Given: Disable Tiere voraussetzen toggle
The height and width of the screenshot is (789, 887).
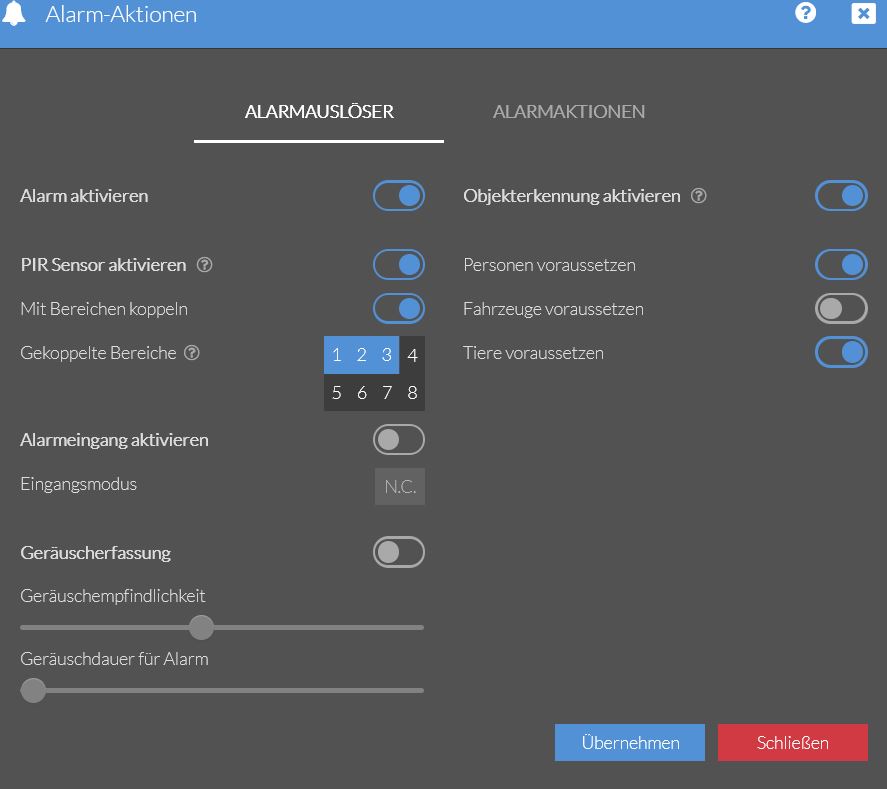Looking at the screenshot, I should point(841,353).
